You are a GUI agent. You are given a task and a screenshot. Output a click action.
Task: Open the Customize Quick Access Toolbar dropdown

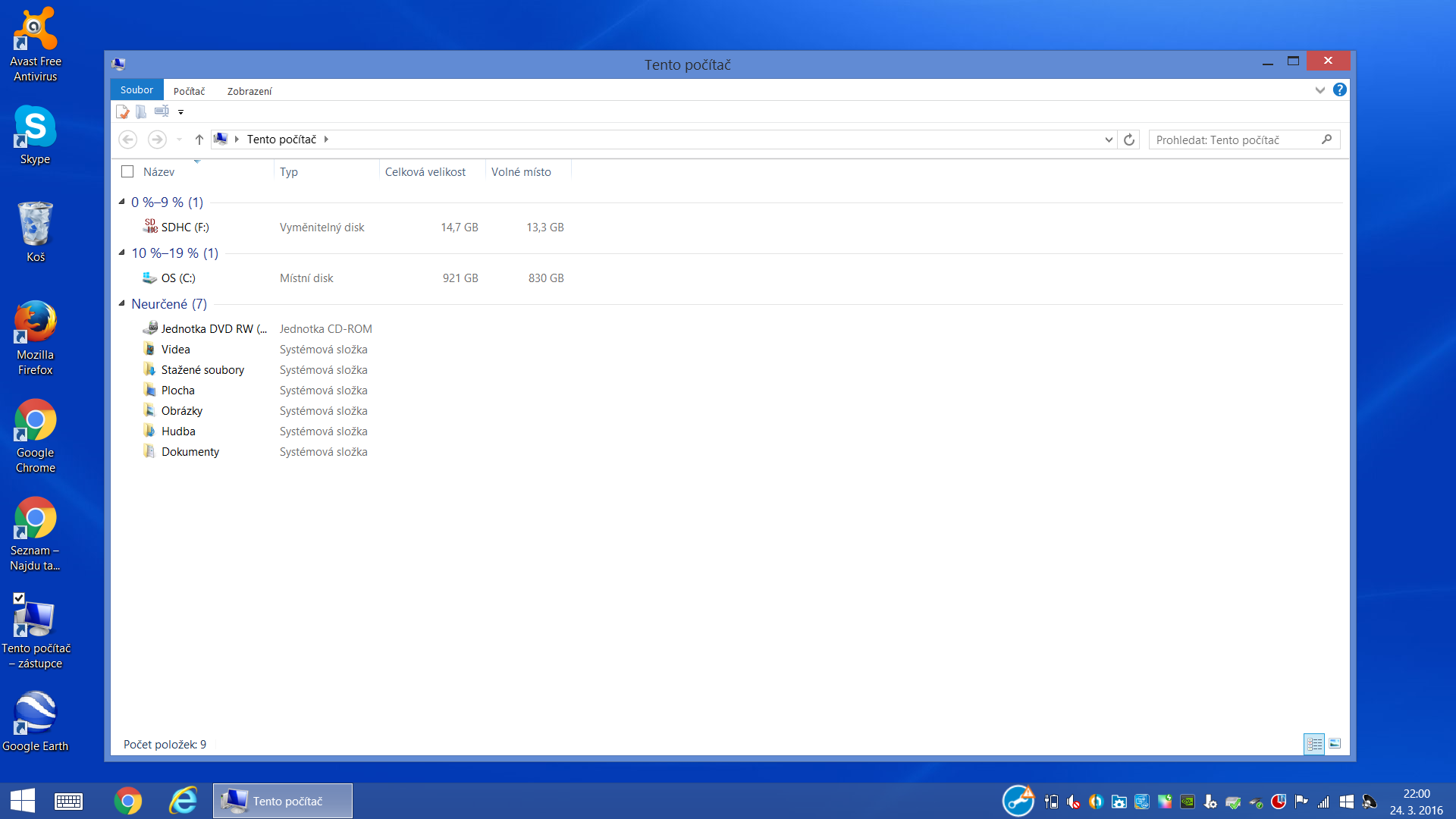180,112
